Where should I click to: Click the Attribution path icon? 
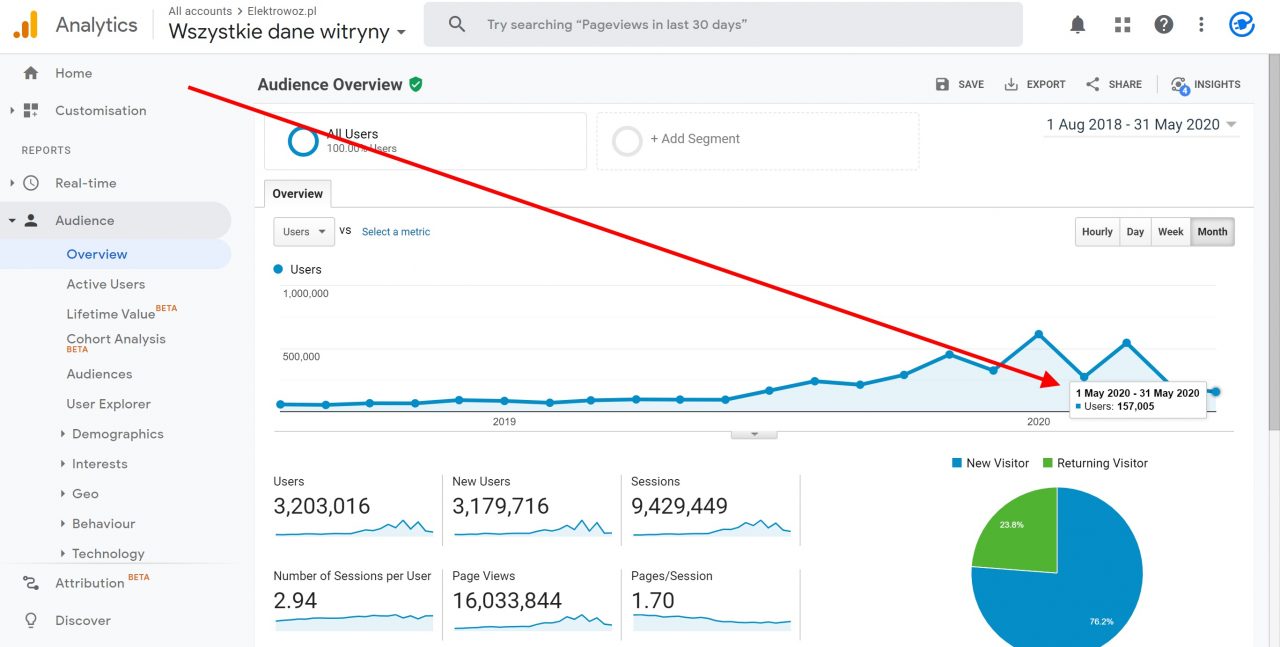31,583
